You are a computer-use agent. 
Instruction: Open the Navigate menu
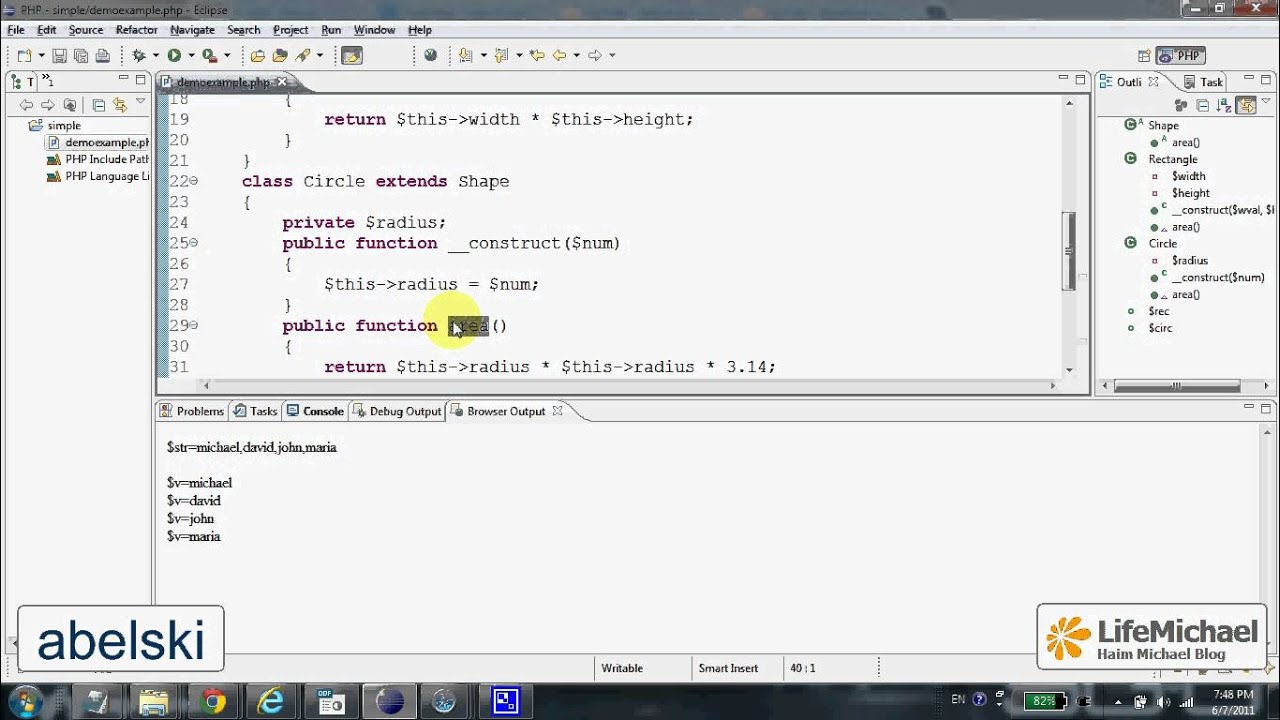click(x=192, y=30)
